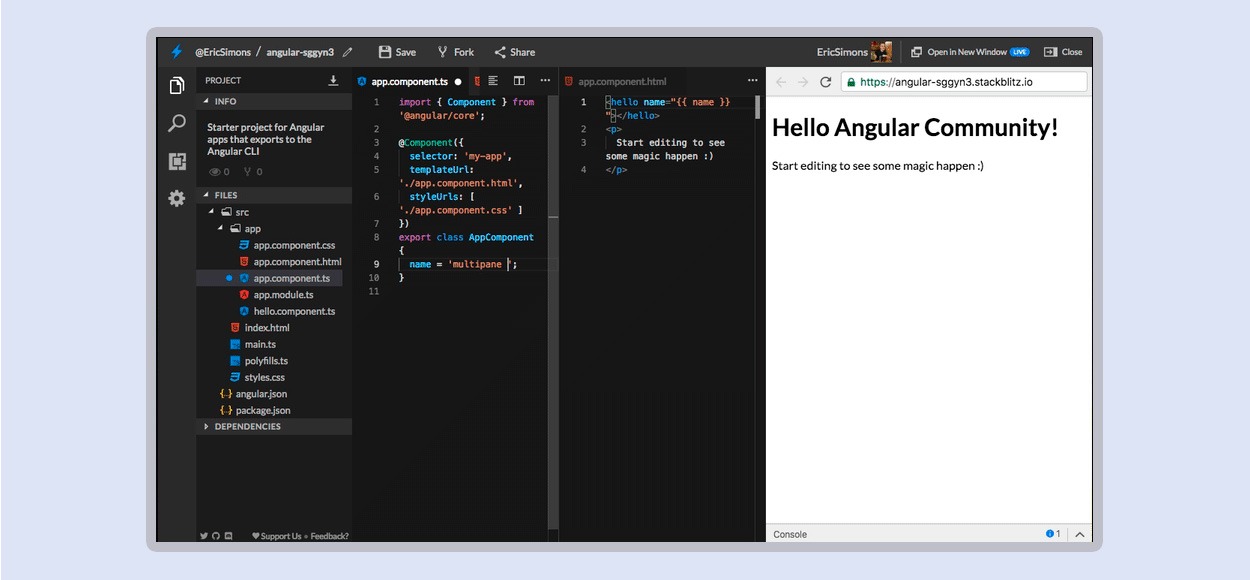
Task: Click the scrollbar in HTML editor pane
Action: coord(758,108)
